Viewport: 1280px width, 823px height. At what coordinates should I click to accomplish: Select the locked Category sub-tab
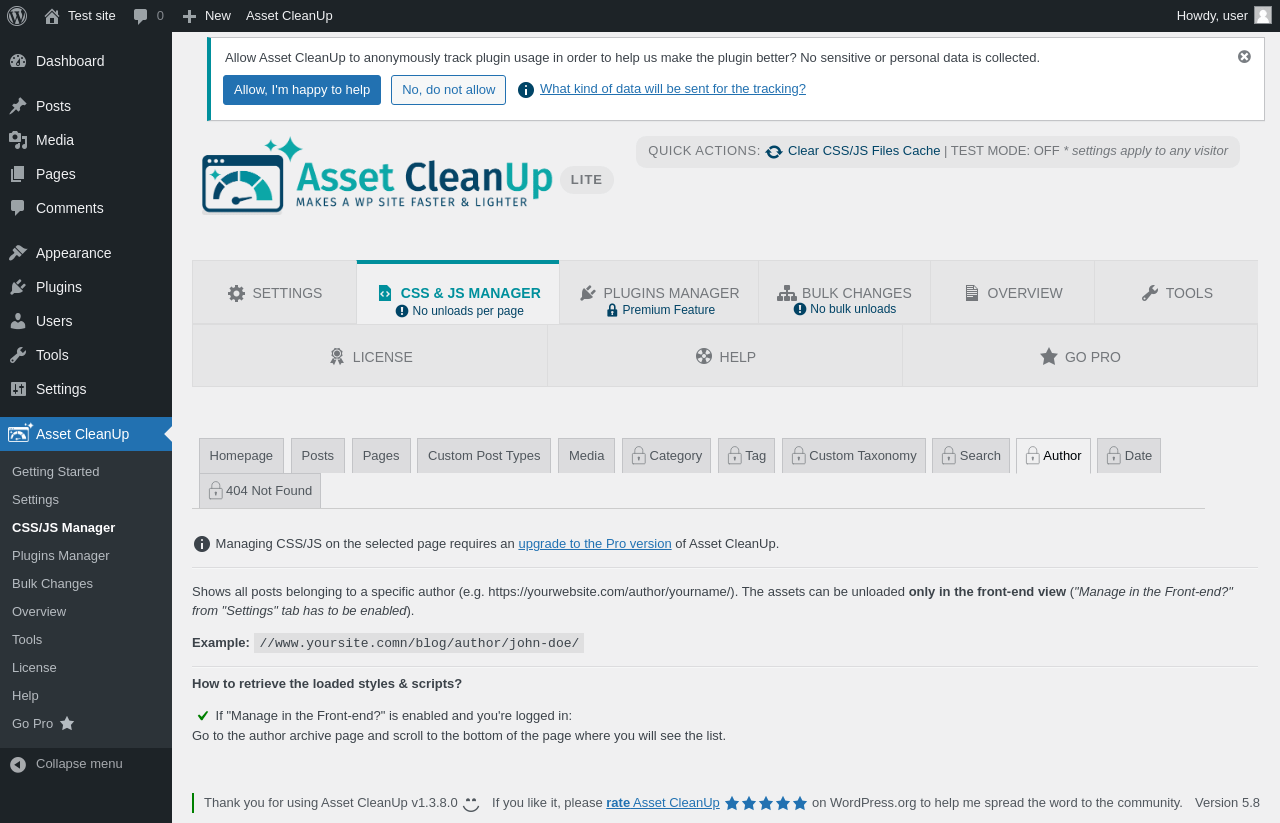tap(666, 456)
